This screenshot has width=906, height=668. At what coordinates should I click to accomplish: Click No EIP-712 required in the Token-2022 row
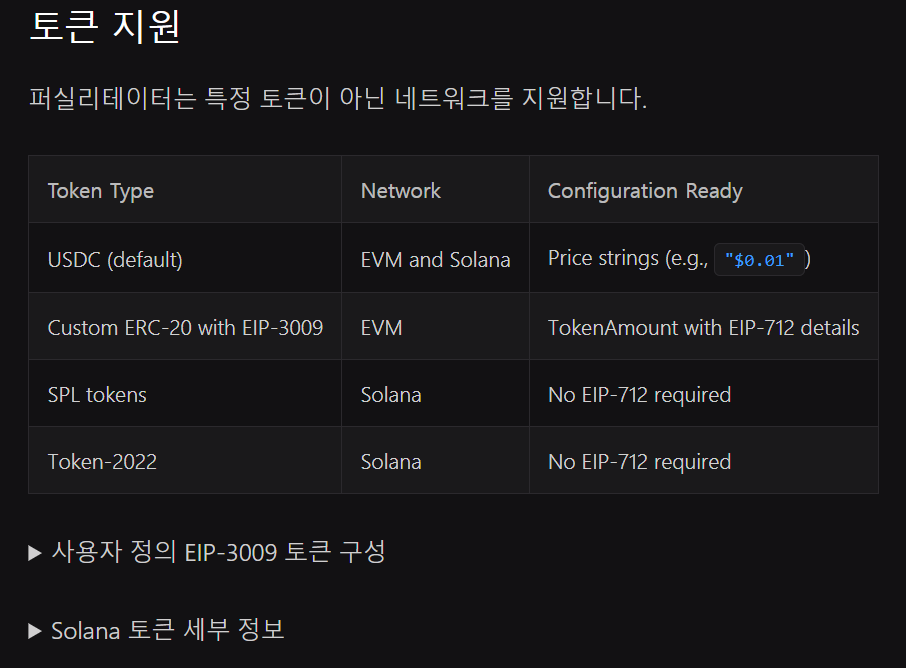point(639,462)
